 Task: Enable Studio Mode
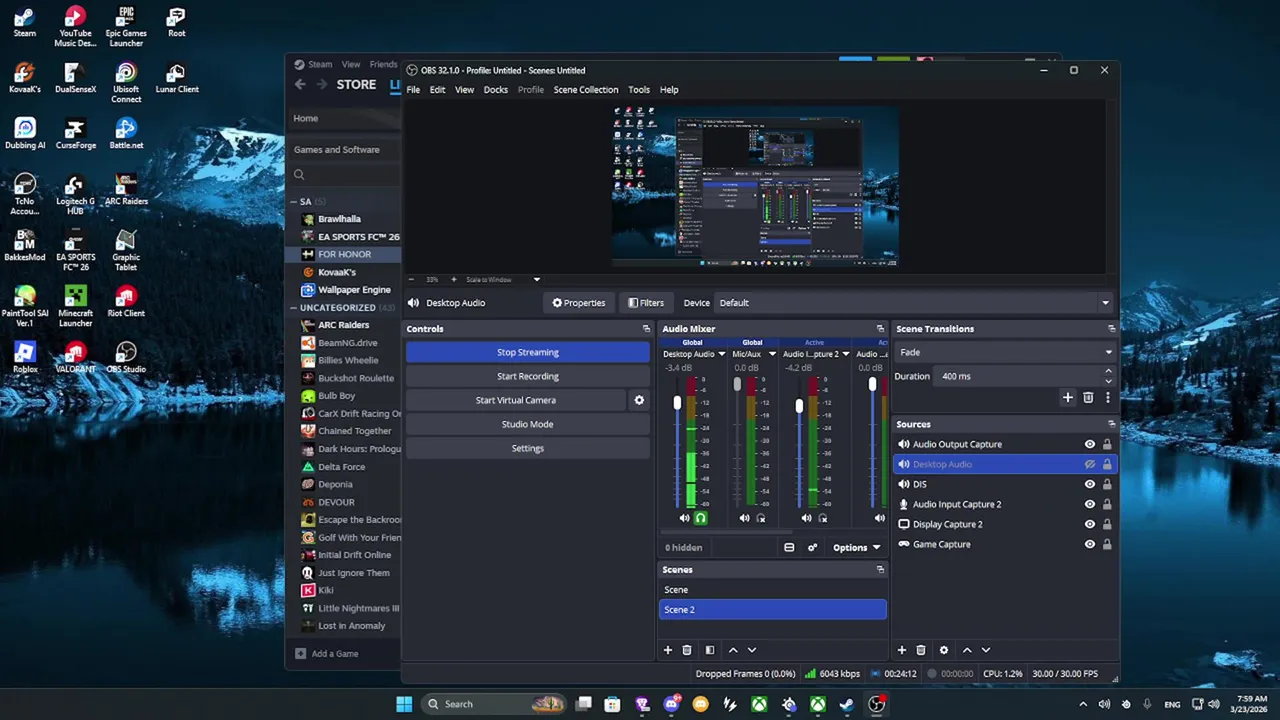[528, 424]
